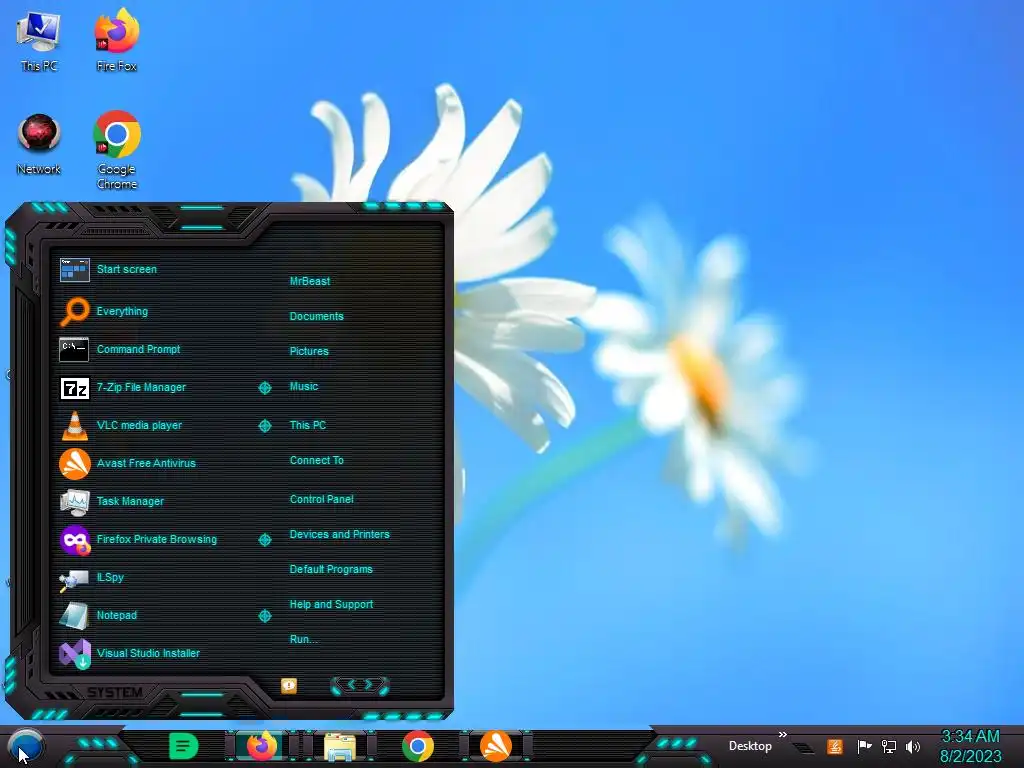This screenshot has height=768, width=1024.
Task: Select This PC in the start menu list
Action: 308,425
